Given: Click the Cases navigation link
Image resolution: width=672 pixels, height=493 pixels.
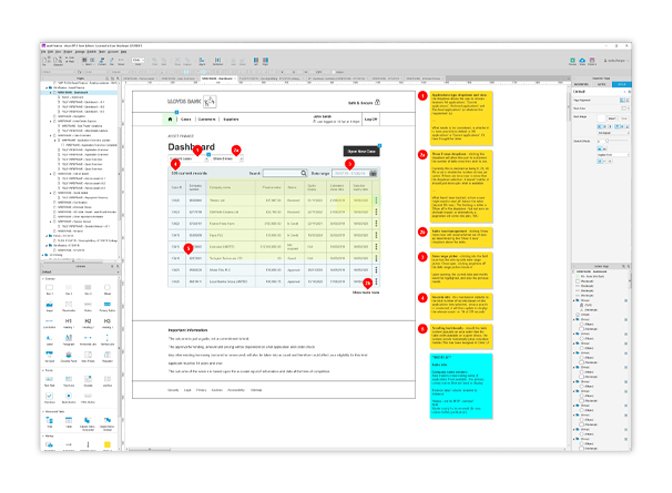Looking at the screenshot, I should (x=186, y=119).
